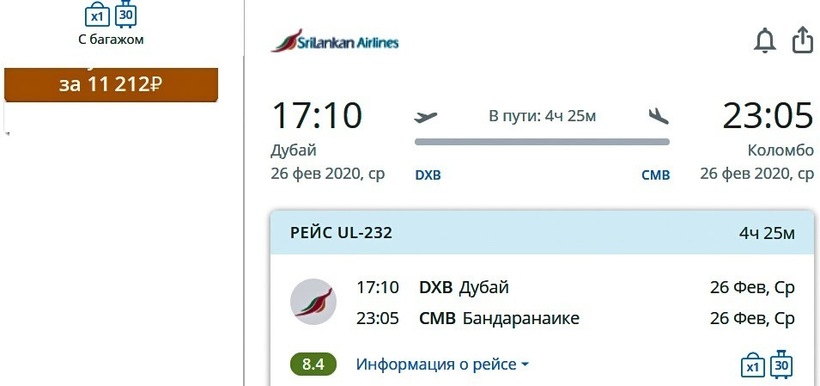Expand Информация о рейсе dropdown

coord(442,364)
